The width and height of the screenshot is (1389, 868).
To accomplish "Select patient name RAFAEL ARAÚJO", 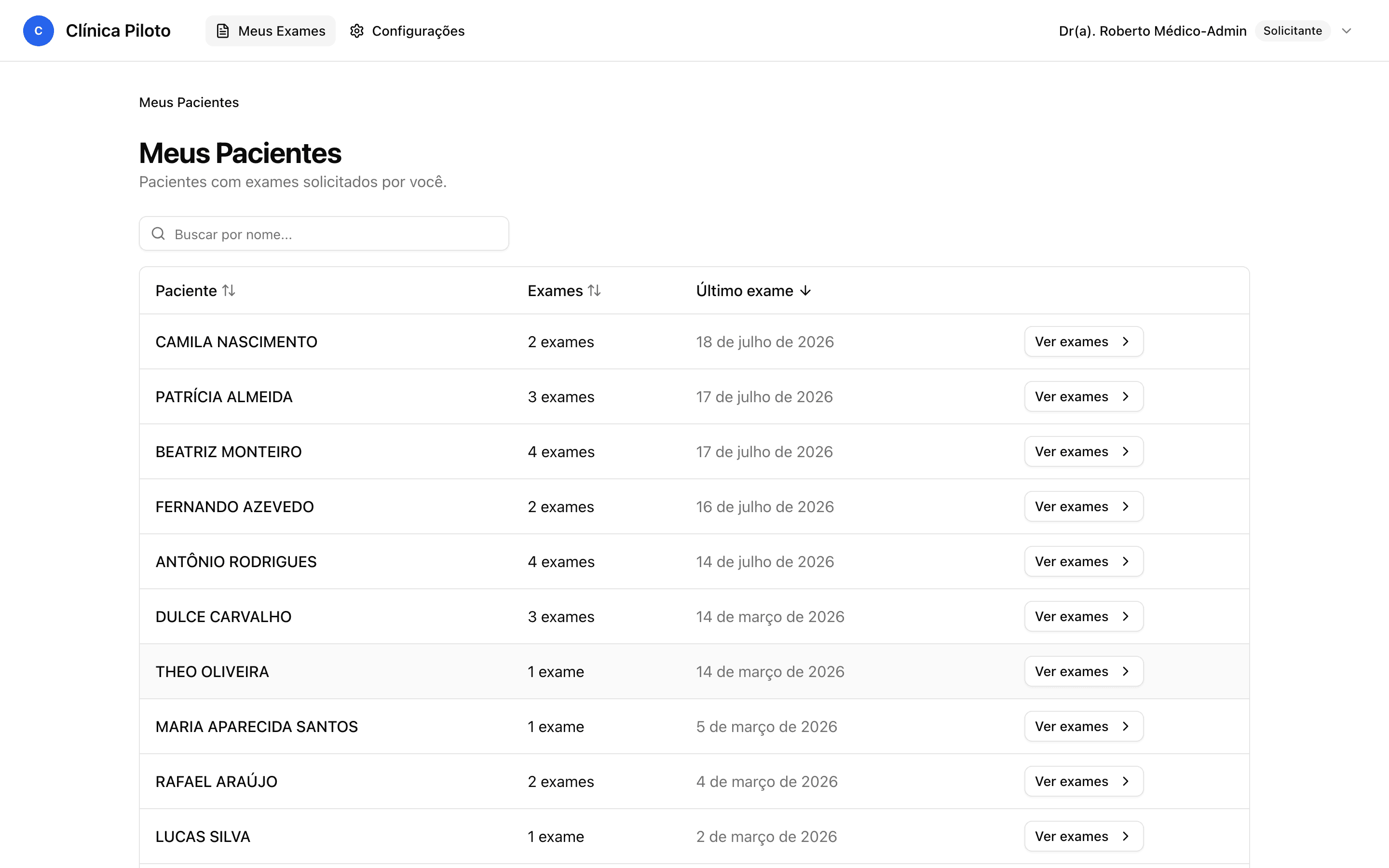I will [217, 781].
